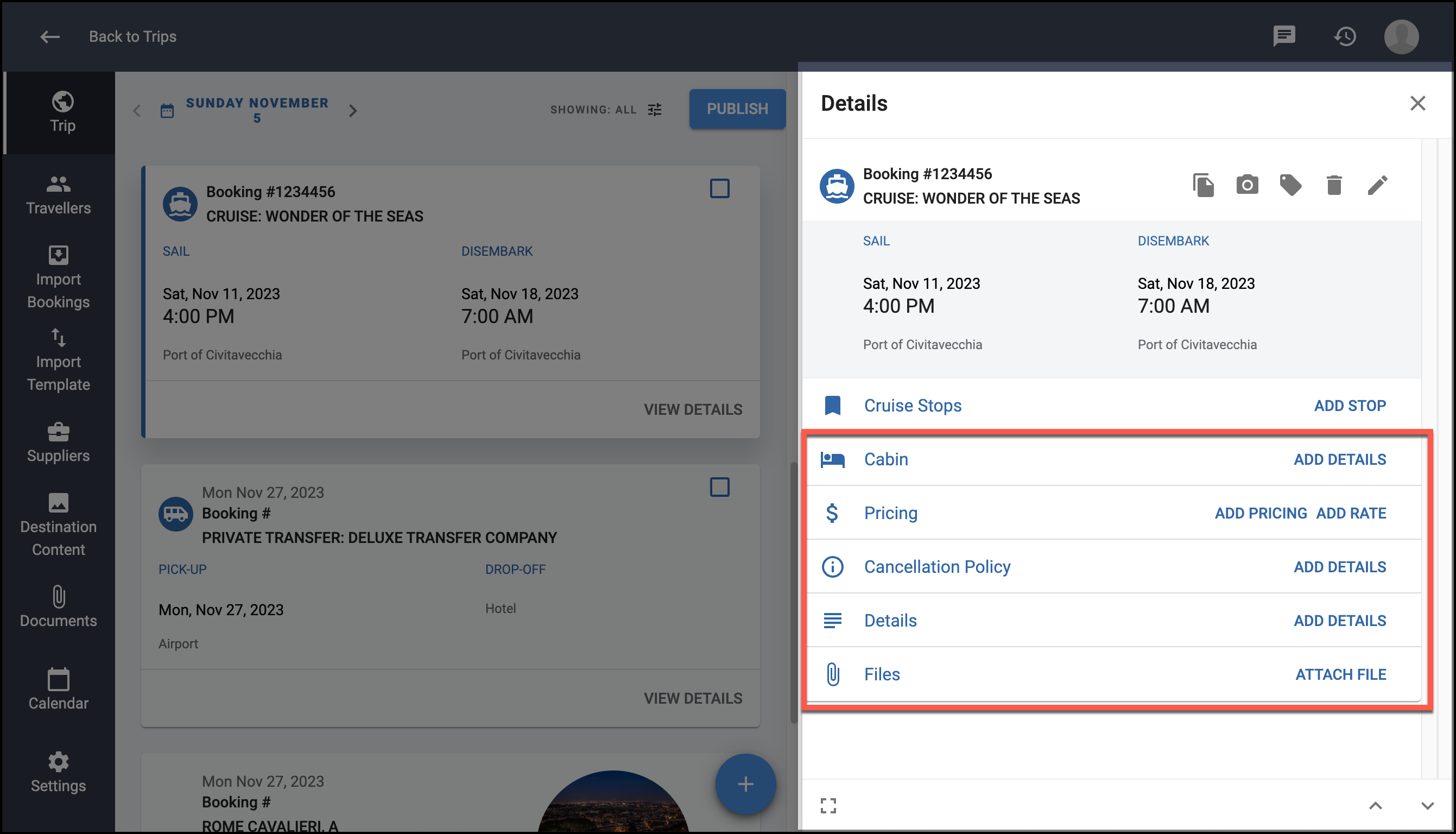Click Add Stop for Cruise Stops
The width and height of the screenshot is (1456, 834).
[x=1350, y=406]
